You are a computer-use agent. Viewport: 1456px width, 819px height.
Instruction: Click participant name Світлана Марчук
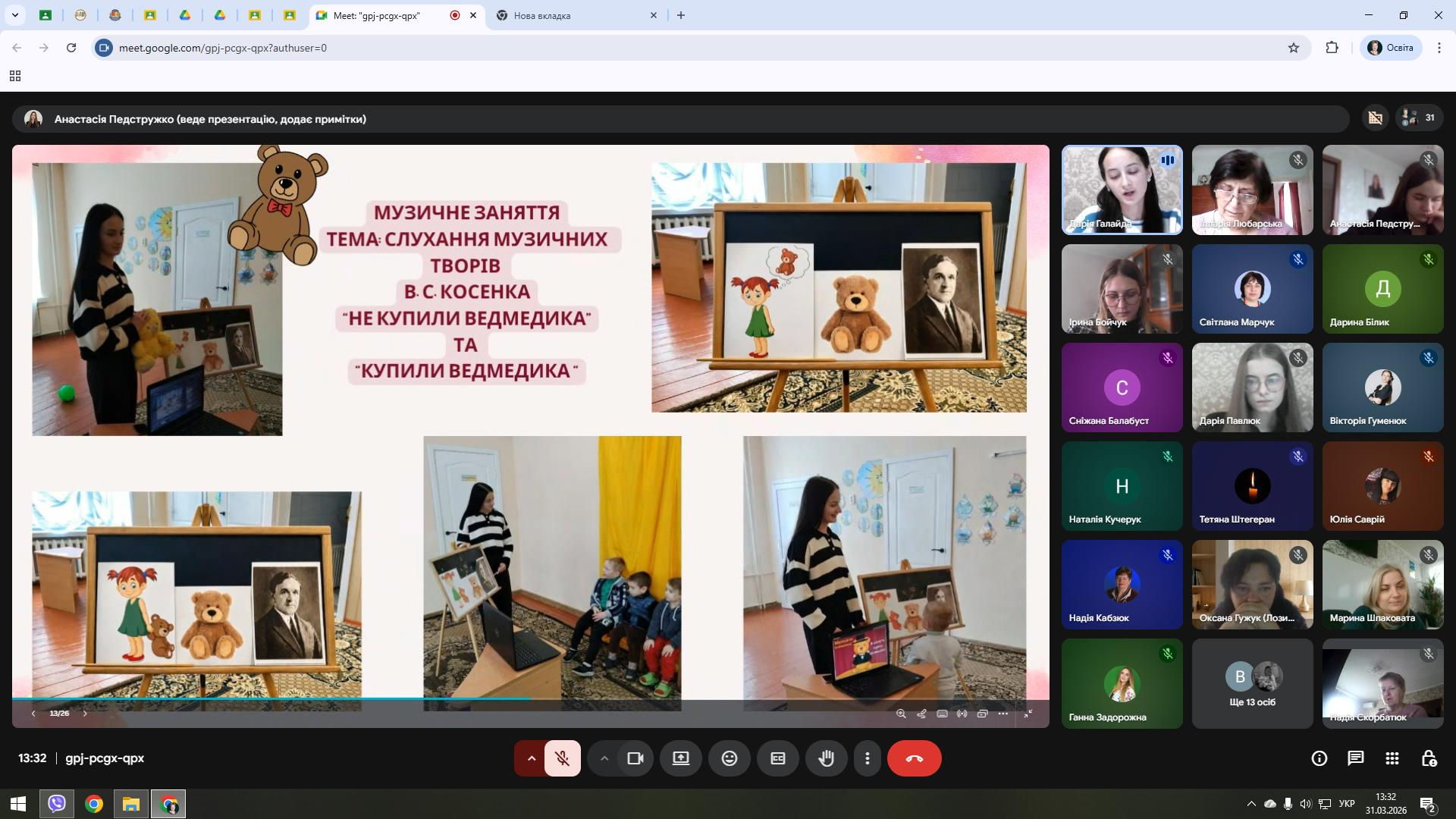[x=1237, y=322]
